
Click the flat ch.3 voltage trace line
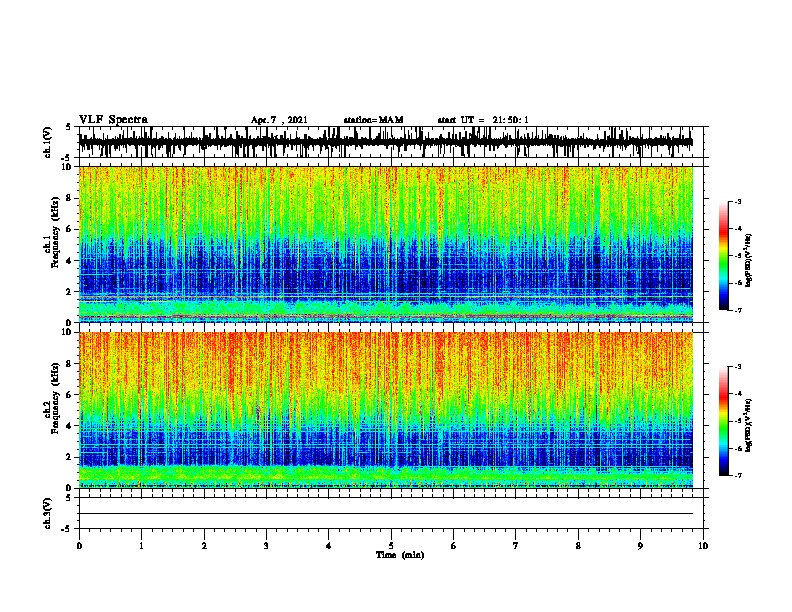386,514
